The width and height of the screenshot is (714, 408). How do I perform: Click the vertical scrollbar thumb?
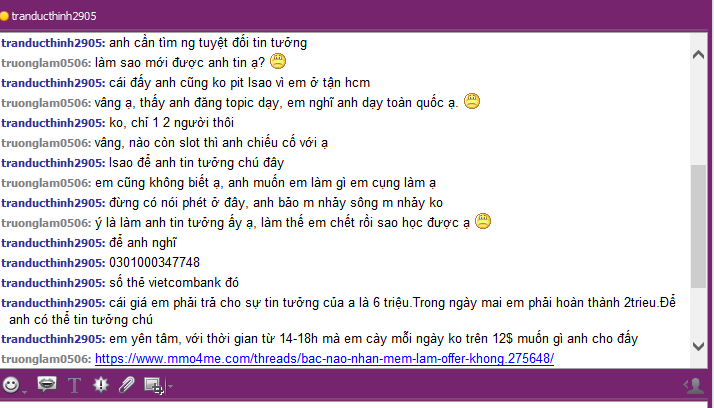click(699, 226)
